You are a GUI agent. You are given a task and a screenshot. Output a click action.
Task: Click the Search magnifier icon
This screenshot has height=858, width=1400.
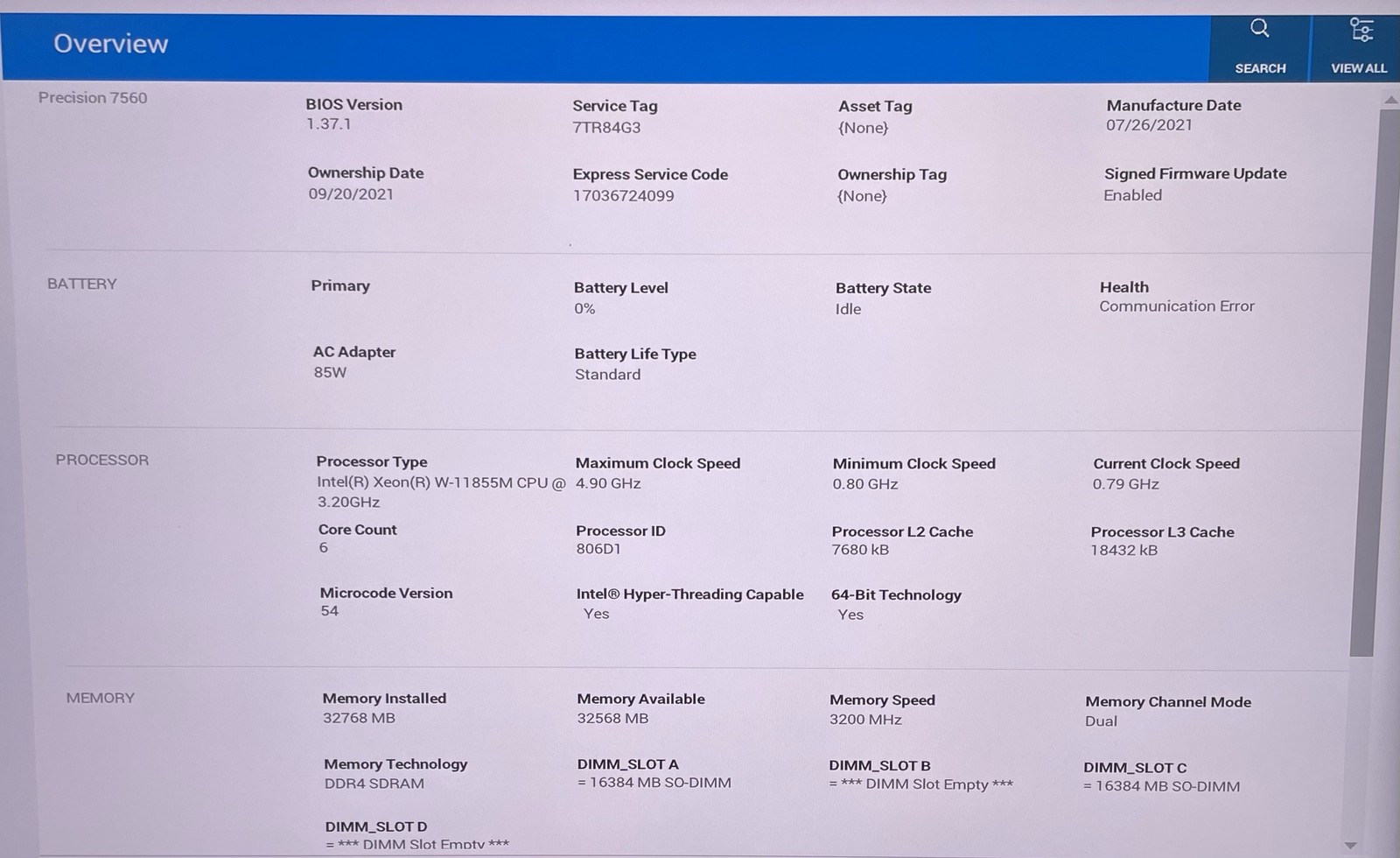click(1259, 29)
